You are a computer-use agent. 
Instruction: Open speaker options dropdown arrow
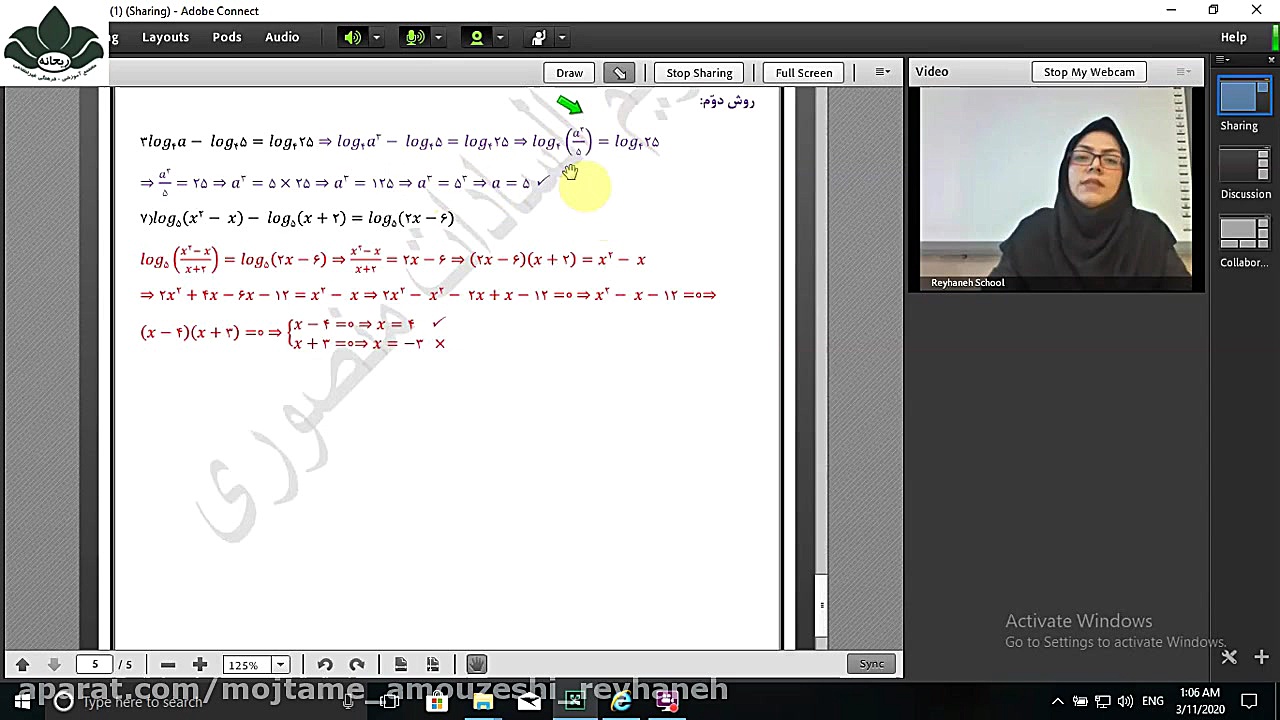point(376,38)
